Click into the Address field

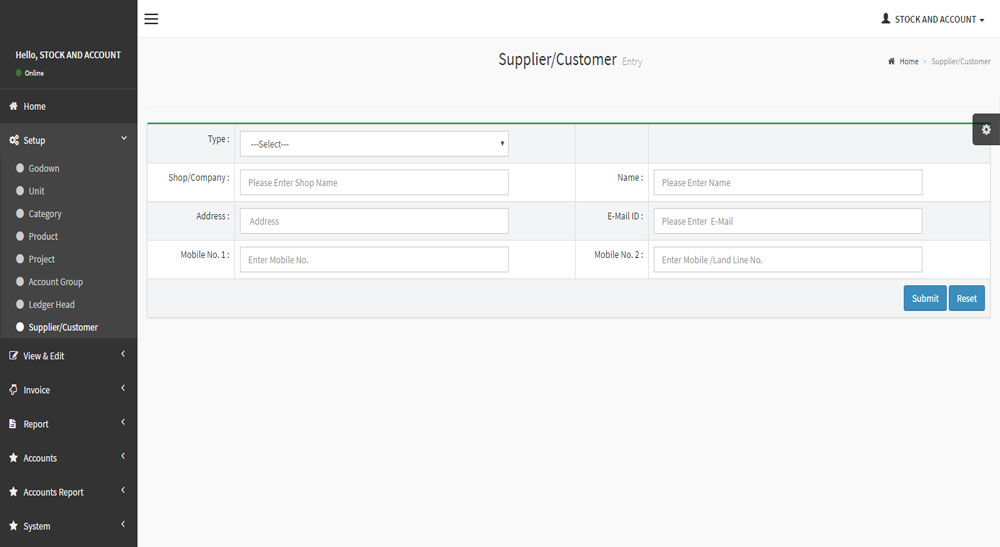point(374,221)
